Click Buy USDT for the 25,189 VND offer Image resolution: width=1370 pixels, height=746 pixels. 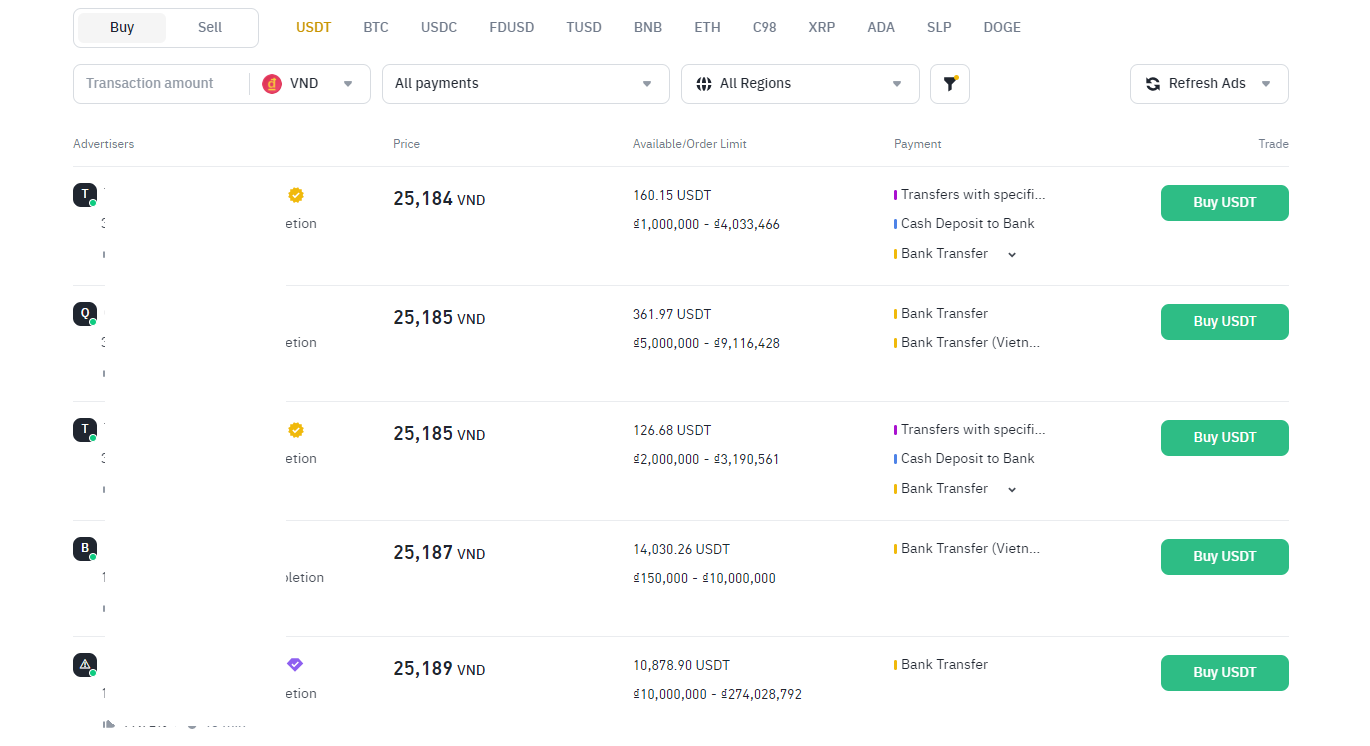pos(1224,673)
